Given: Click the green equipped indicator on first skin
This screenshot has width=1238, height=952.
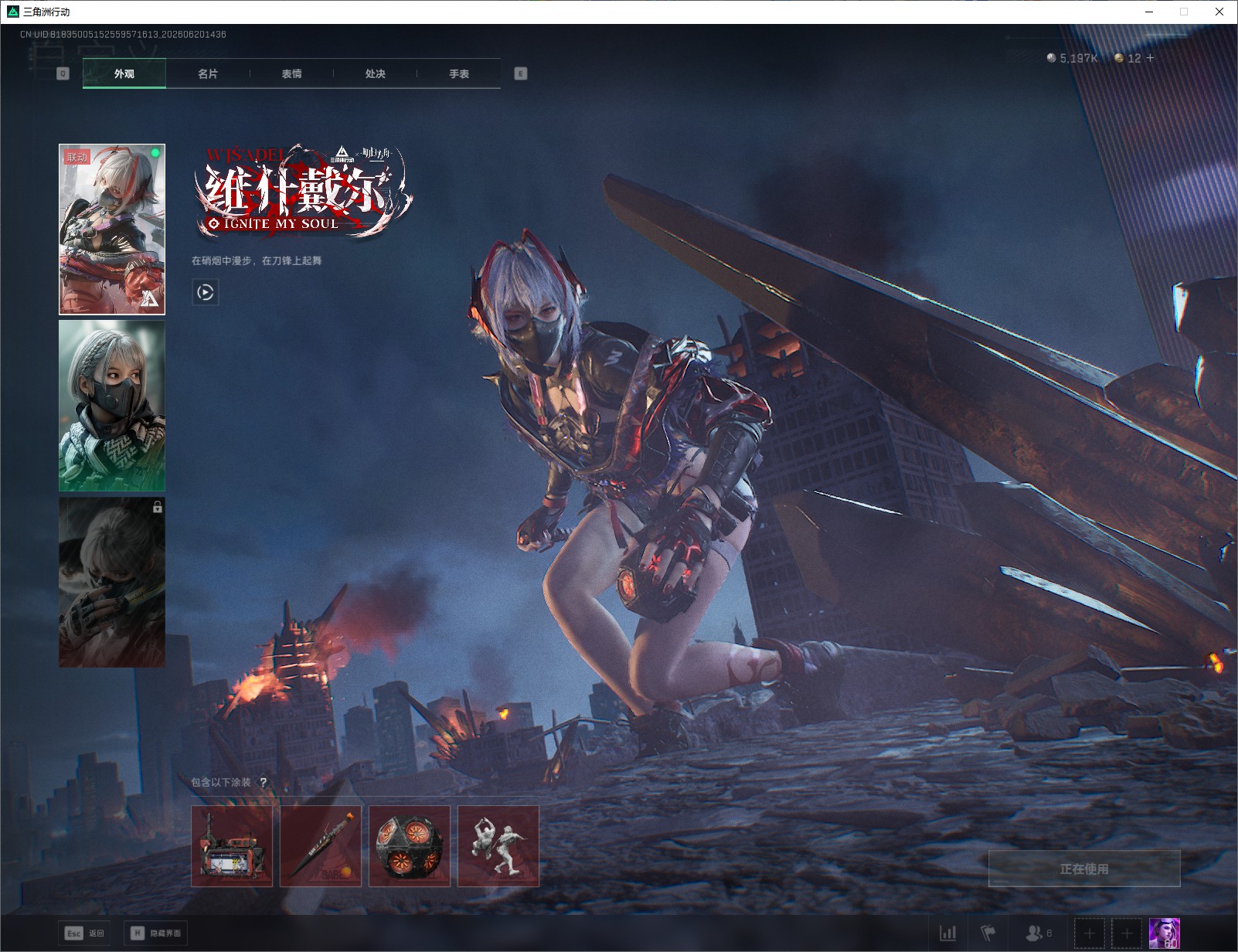Looking at the screenshot, I should pos(155,153).
